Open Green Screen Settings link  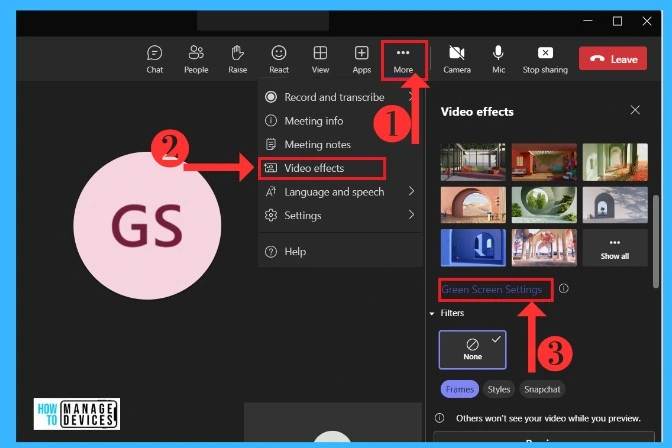492,290
